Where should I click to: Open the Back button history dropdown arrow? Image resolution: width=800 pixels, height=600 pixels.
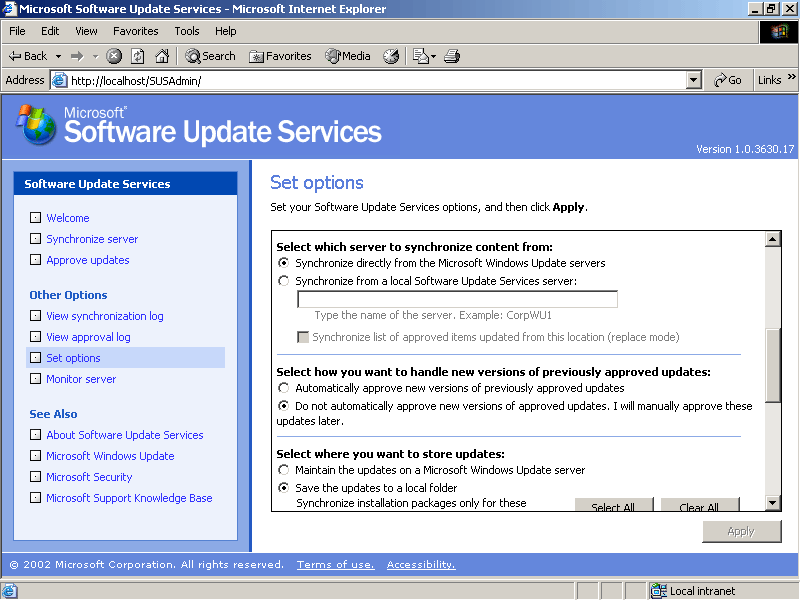click(x=58, y=56)
